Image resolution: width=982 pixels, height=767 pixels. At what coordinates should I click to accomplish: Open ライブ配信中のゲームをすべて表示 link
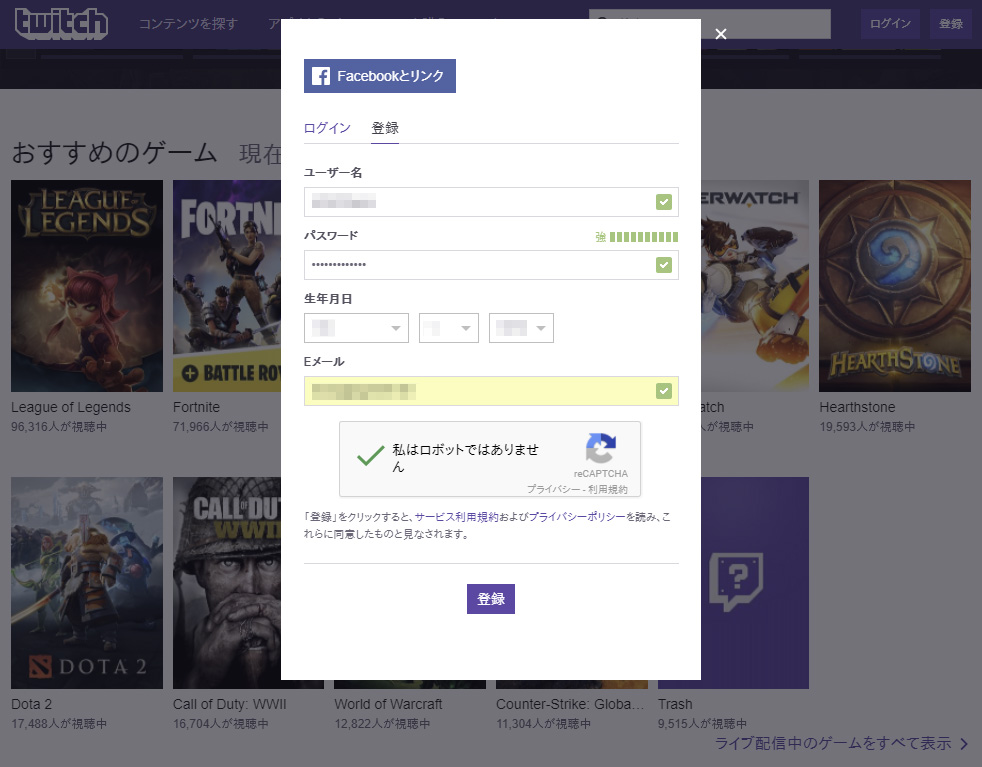[x=841, y=743]
